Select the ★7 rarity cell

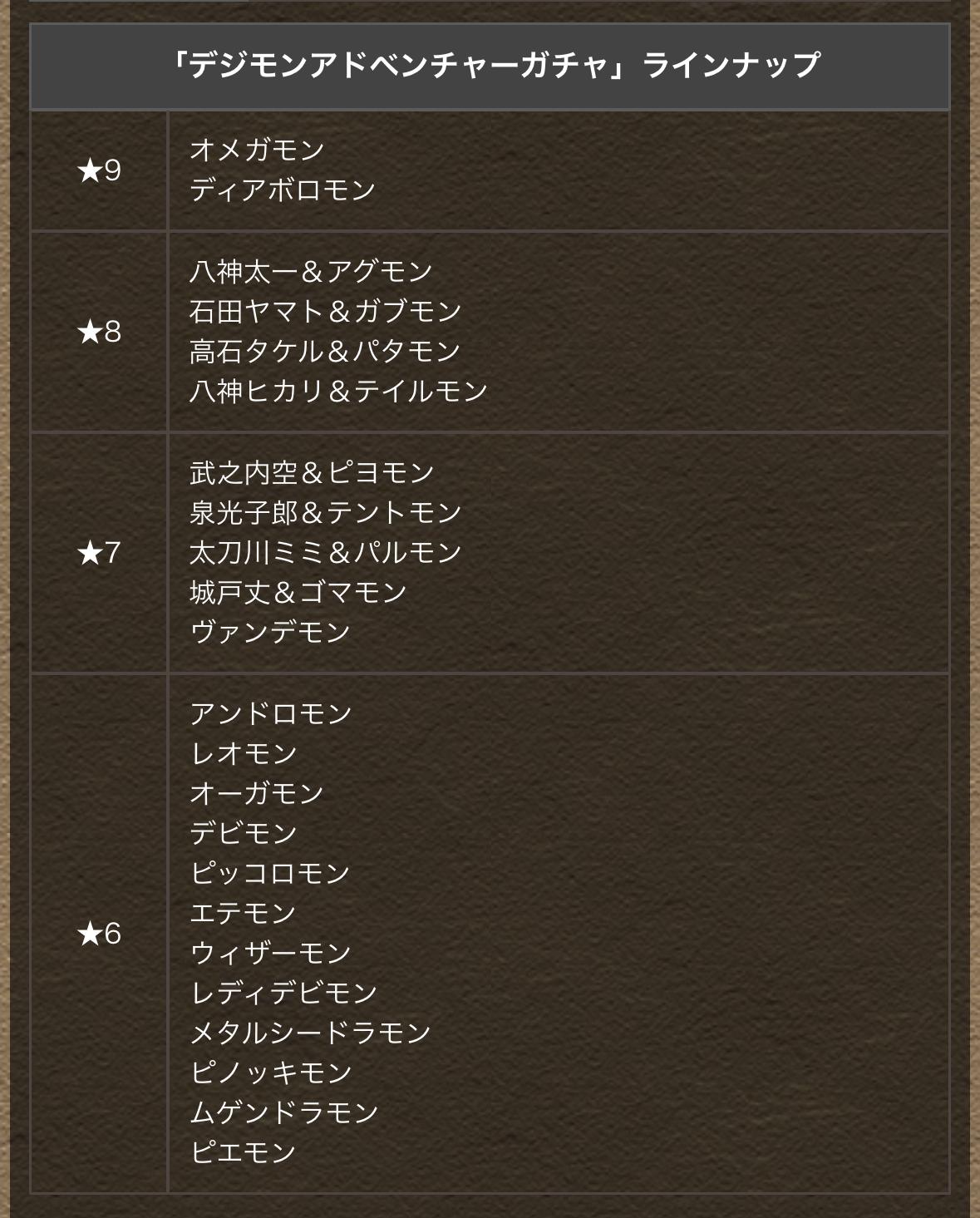(99, 552)
